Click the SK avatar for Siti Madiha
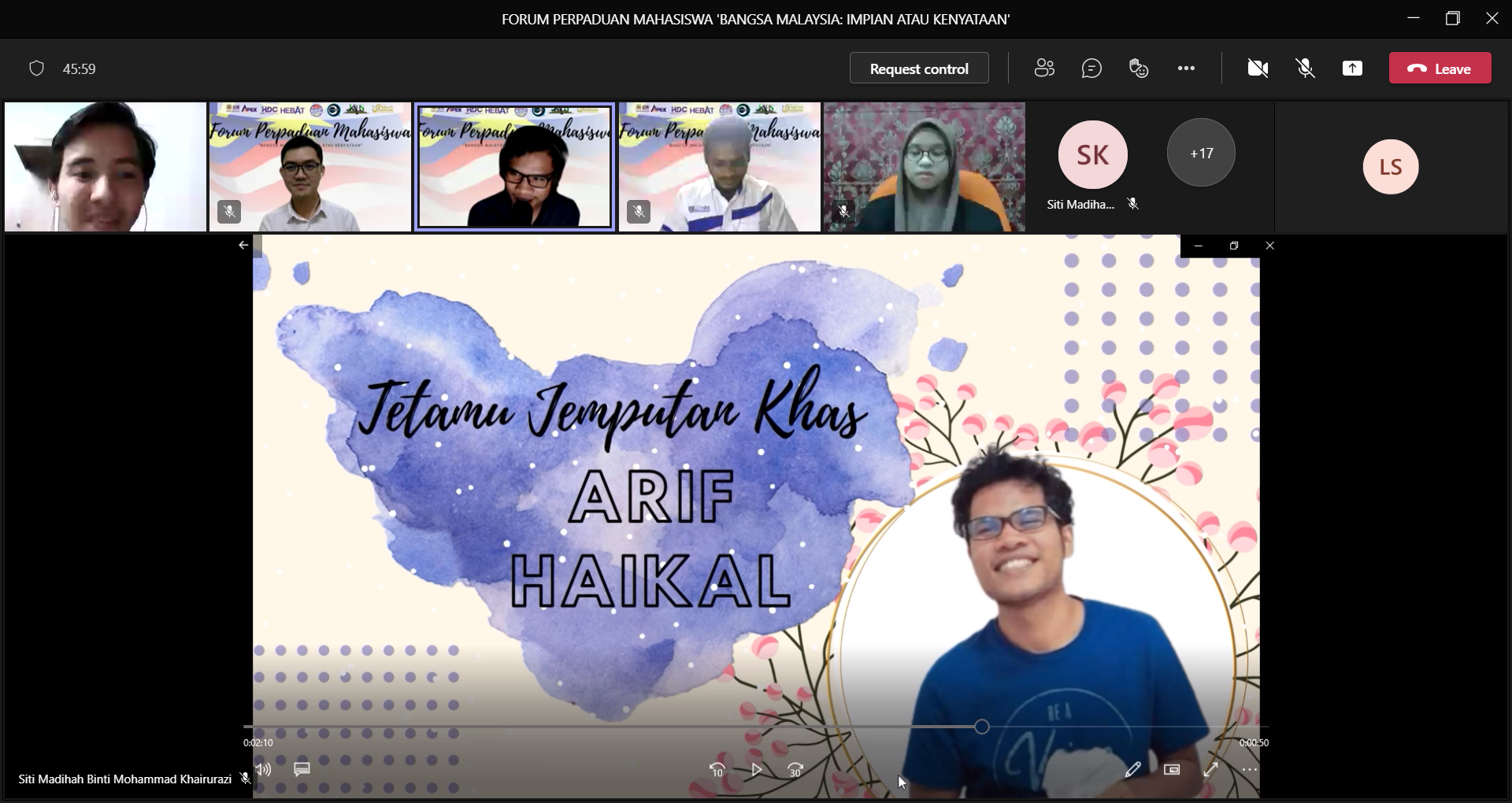1512x803 pixels. pyautogui.click(x=1092, y=154)
